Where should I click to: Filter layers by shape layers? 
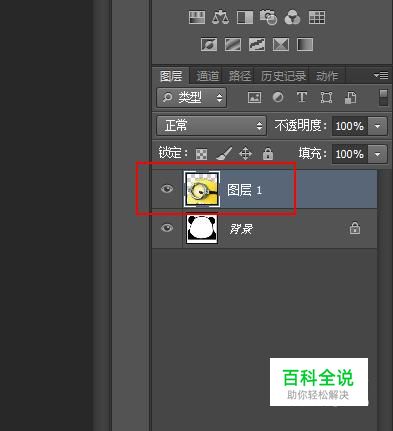click(326, 98)
